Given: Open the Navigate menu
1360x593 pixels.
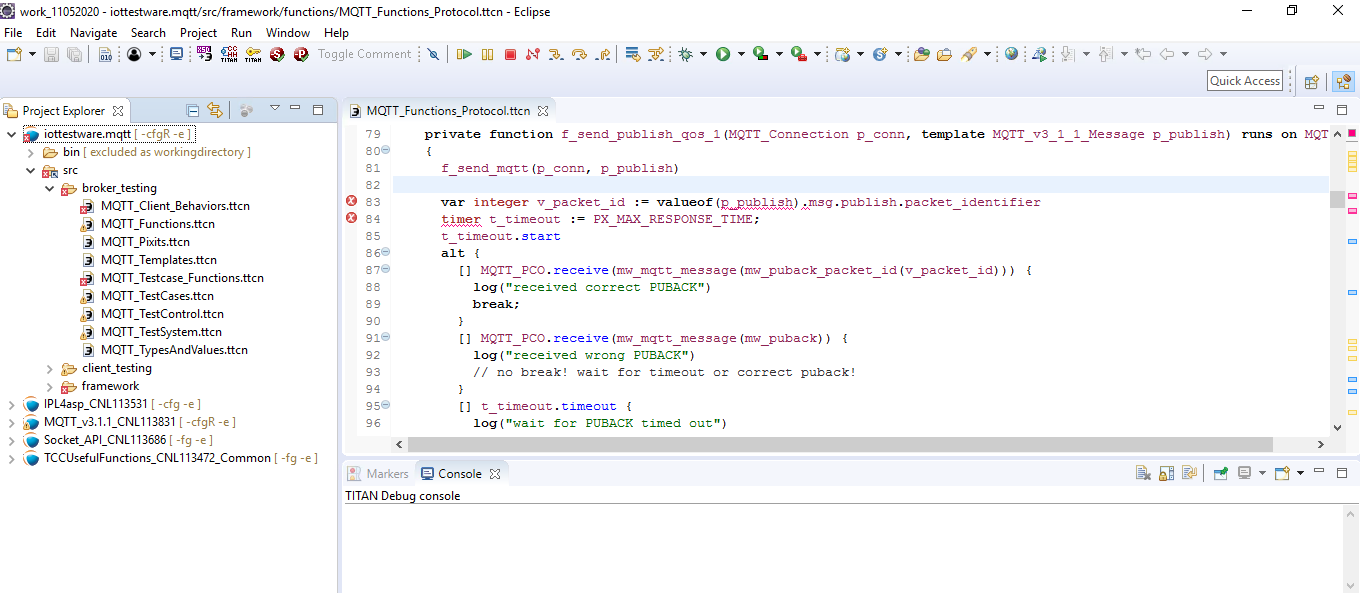Looking at the screenshot, I should click(93, 32).
